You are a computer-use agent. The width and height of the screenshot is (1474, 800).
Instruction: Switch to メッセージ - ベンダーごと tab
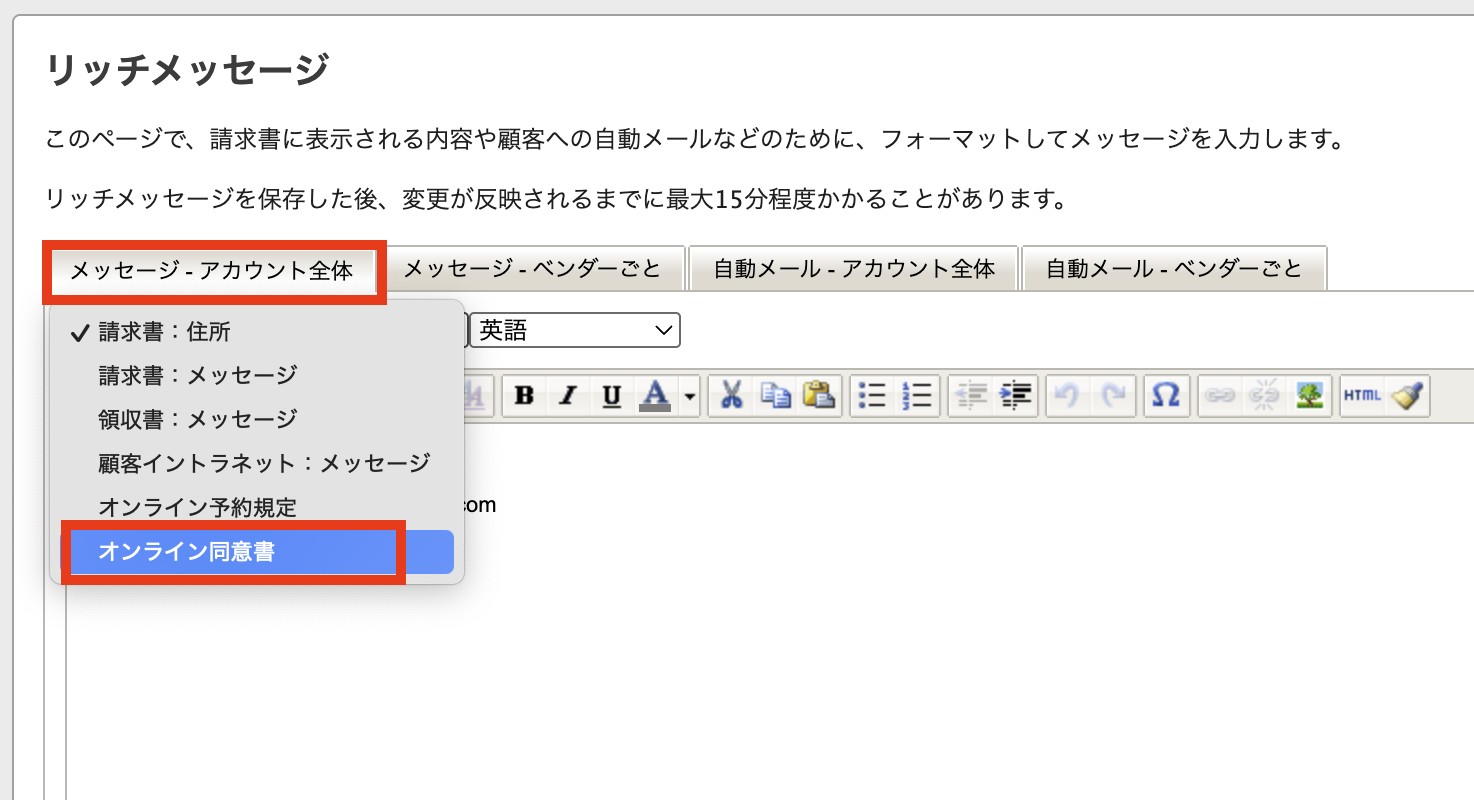click(x=532, y=269)
